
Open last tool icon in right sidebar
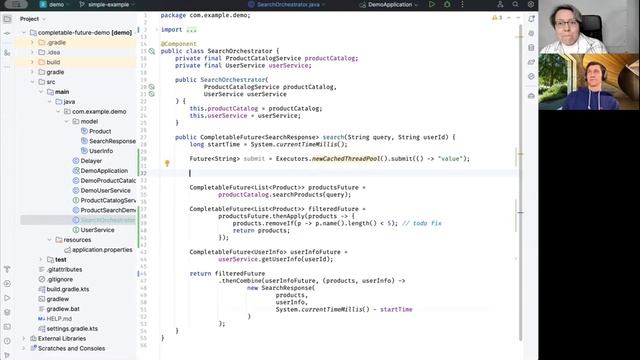pos(531,96)
